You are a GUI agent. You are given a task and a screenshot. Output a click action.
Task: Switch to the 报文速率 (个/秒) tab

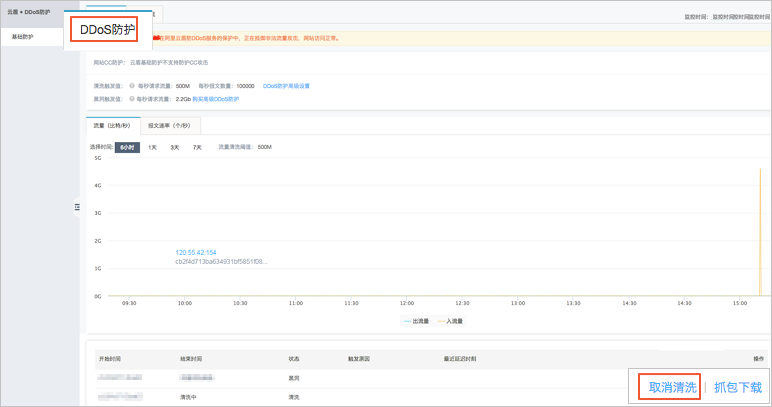tap(170, 126)
